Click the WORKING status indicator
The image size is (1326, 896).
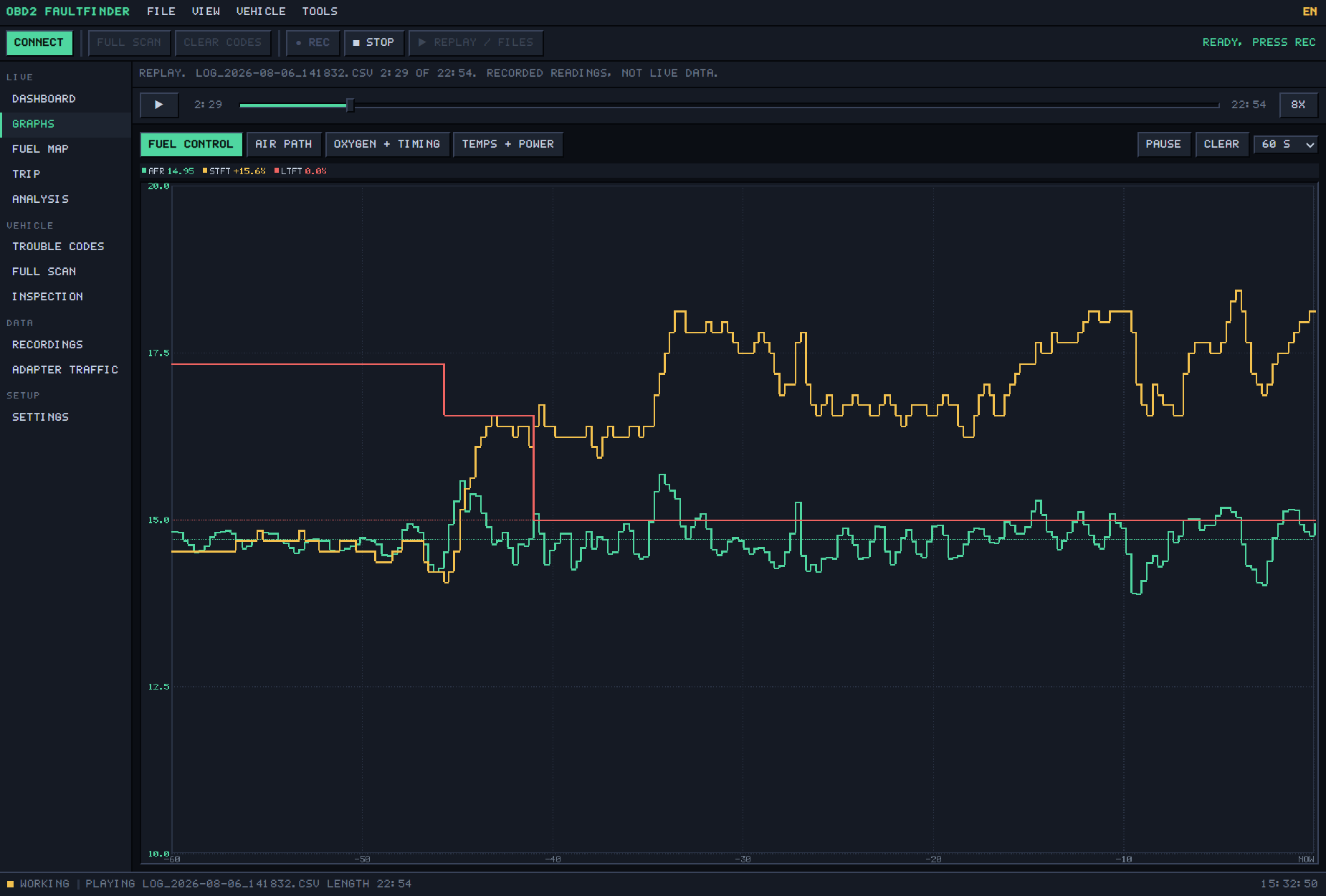tap(39, 884)
